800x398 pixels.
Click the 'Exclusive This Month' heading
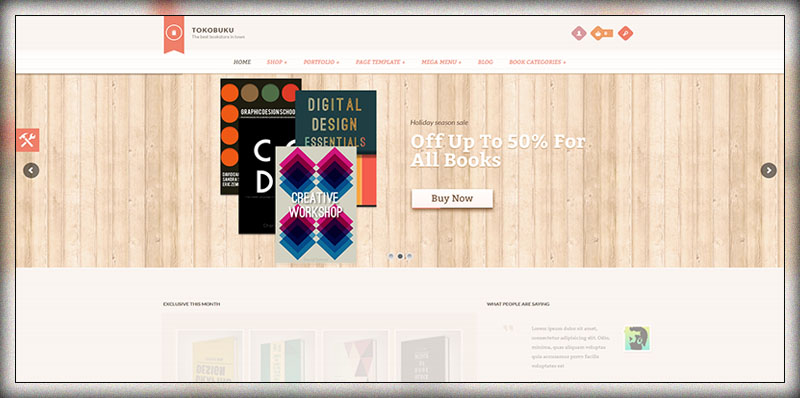tap(191, 304)
